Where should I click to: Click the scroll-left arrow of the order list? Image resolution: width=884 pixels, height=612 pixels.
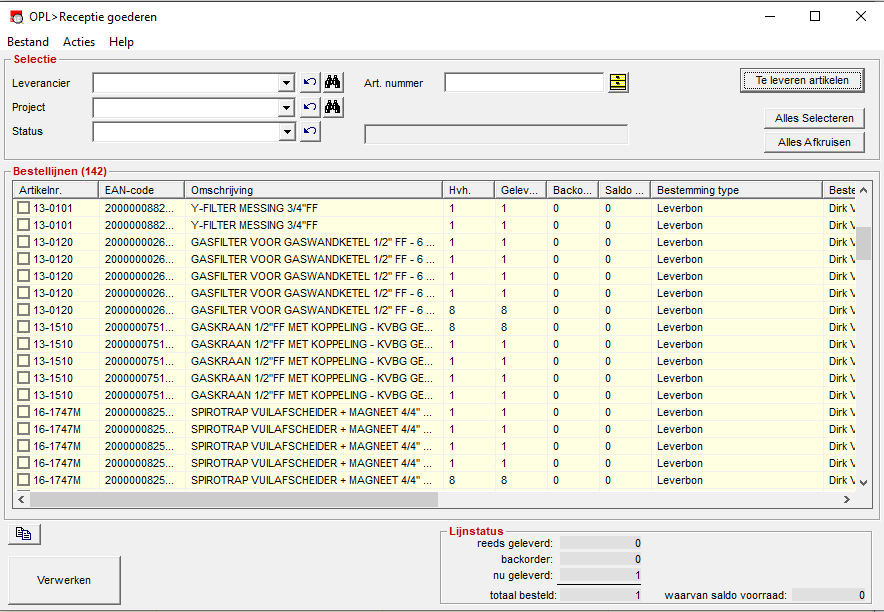coord(21,499)
